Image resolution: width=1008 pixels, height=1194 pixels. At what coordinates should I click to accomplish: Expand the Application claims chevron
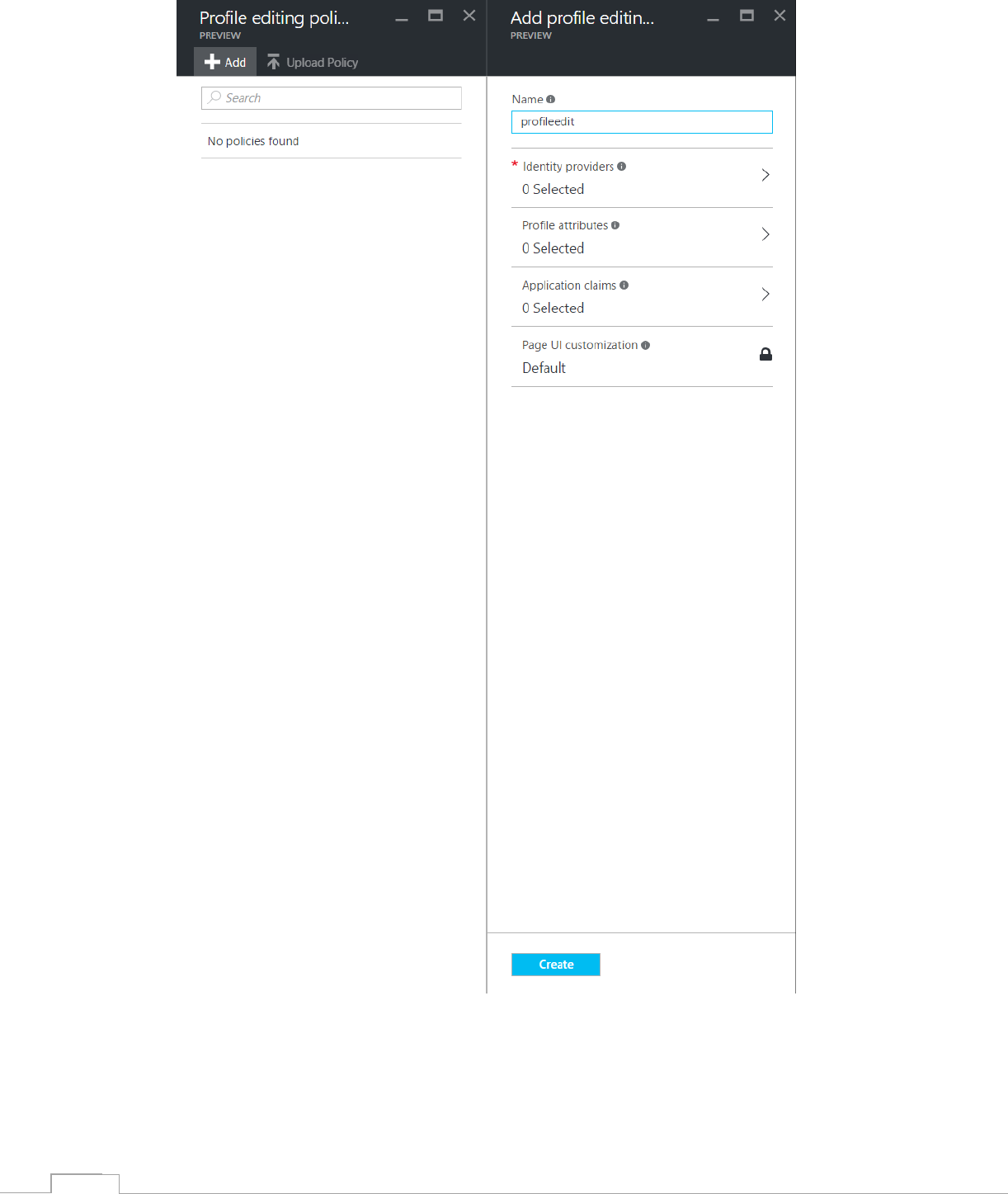765,295
